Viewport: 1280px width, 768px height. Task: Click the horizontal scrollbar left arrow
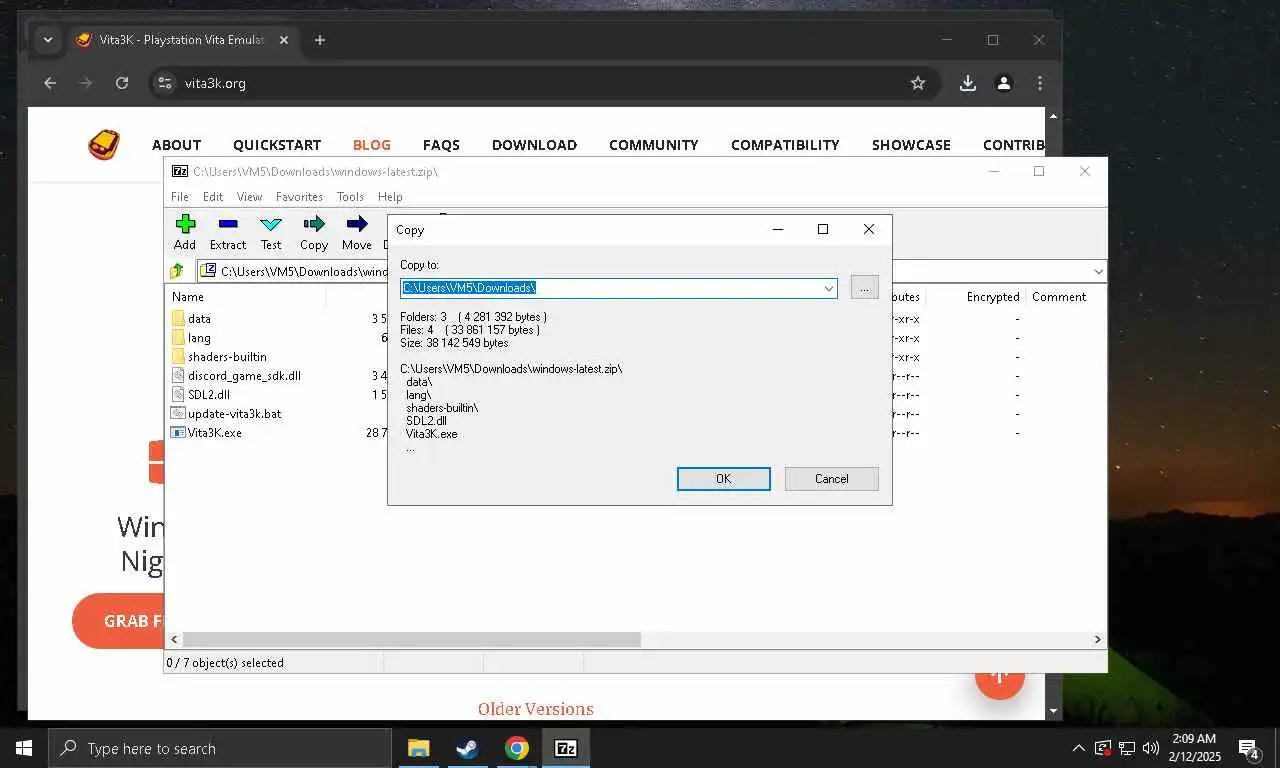(x=174, y=639)
